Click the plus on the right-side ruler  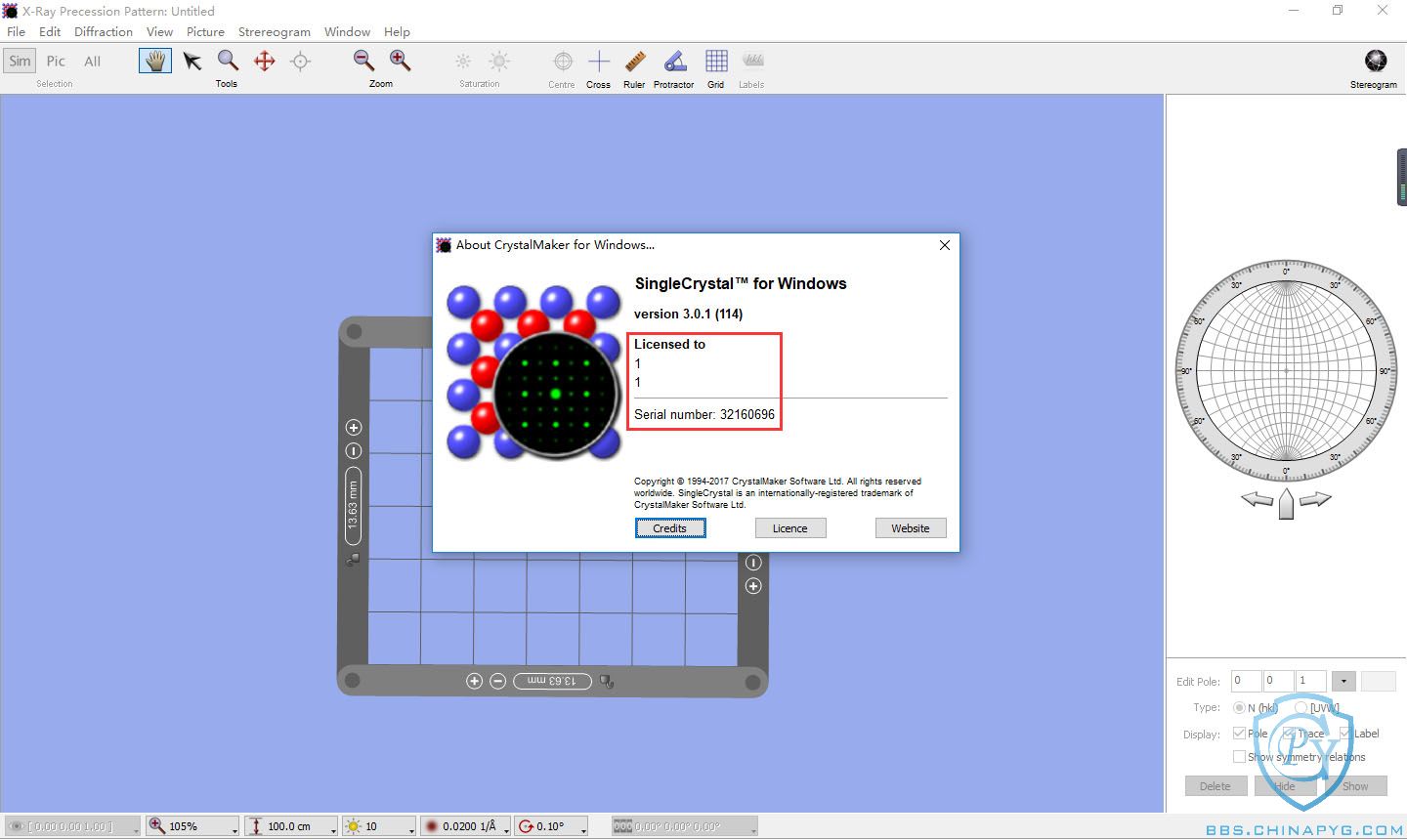pyautogui.click(x=753, y=586)
